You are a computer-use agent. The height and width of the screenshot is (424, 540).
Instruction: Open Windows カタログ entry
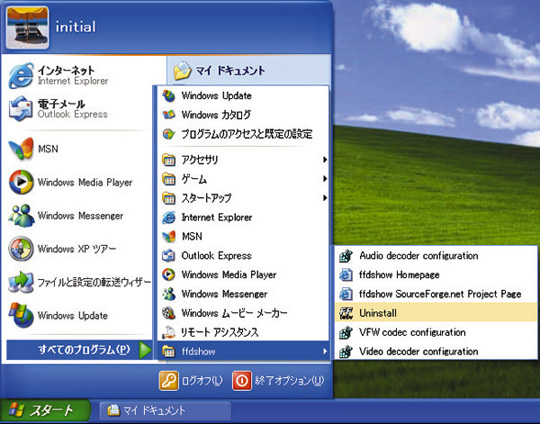point(243,115)
